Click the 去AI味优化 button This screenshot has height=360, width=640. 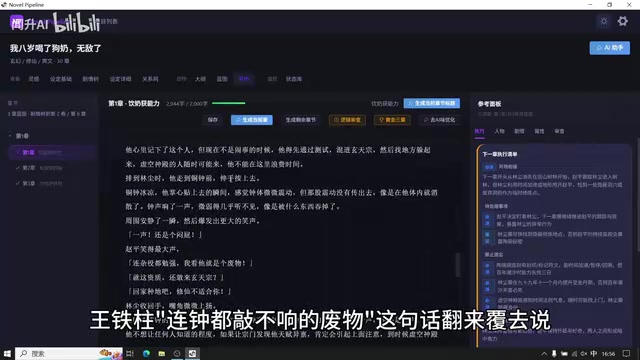[439, 120]
